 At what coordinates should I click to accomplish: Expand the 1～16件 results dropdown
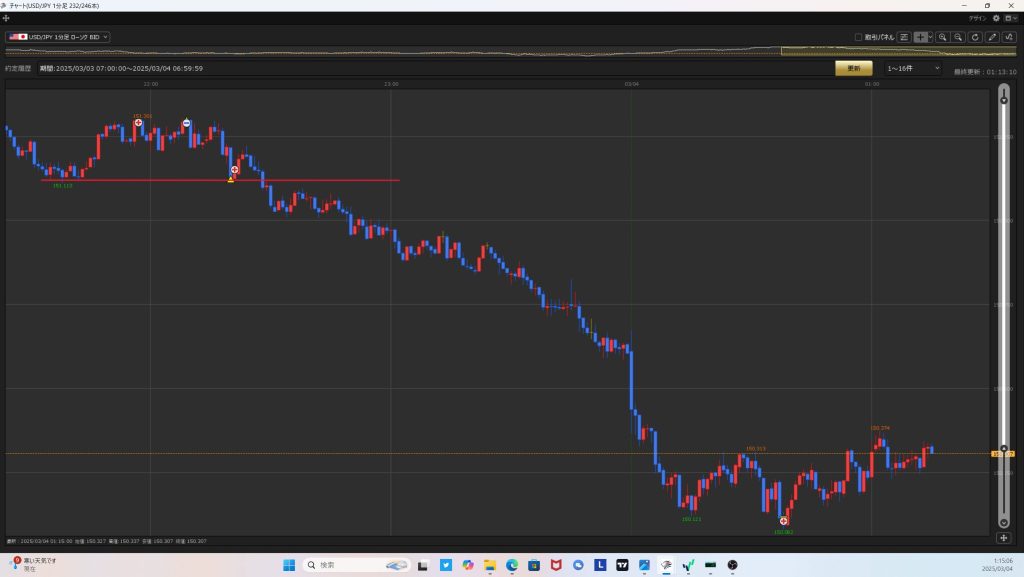click(912, 68)
